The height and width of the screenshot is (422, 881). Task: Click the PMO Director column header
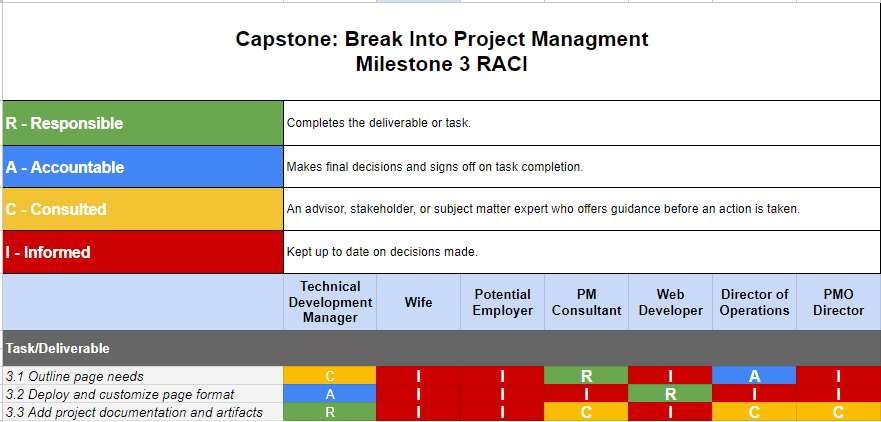tap(838, 302)
